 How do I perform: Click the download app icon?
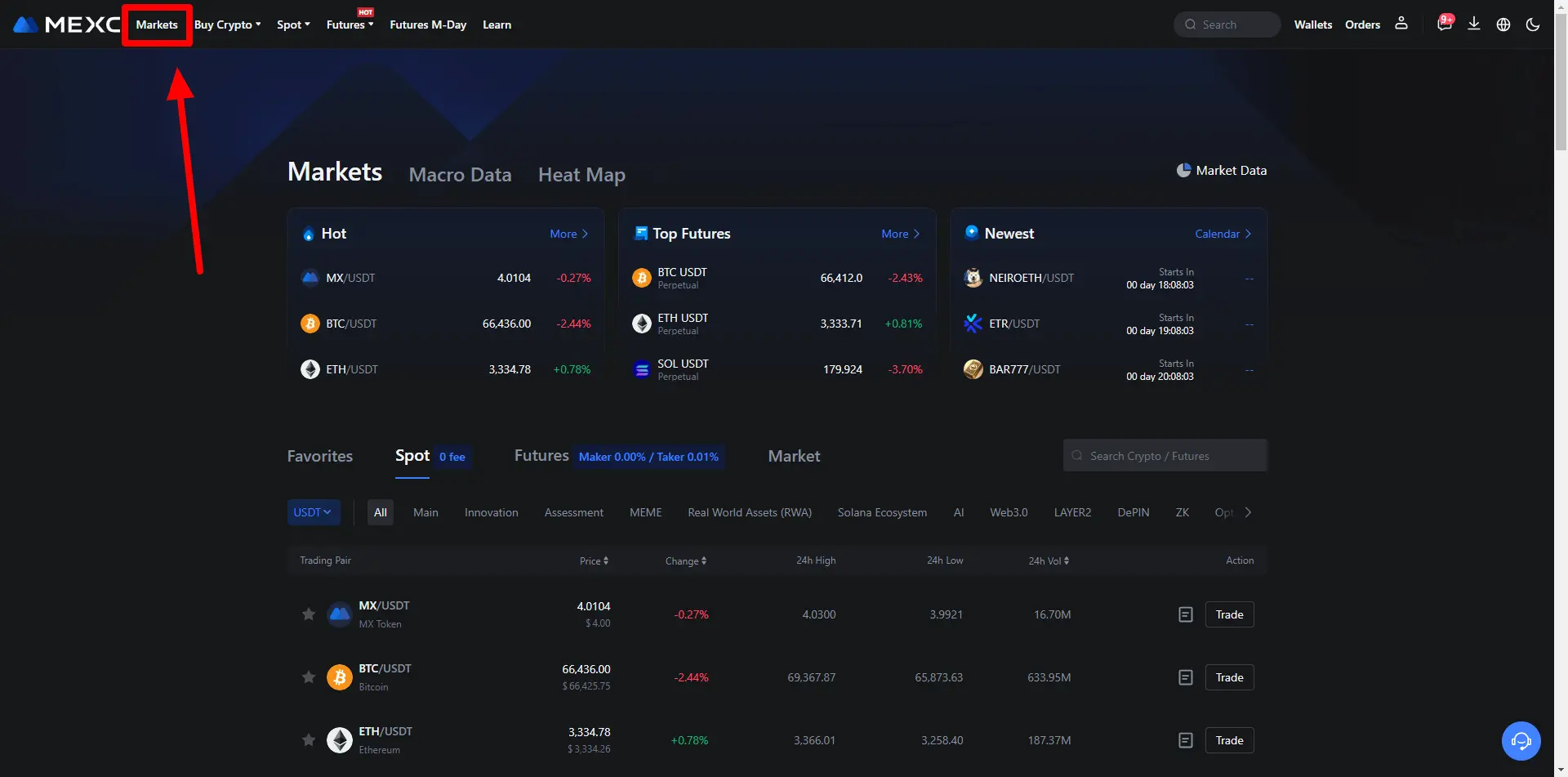1474,24
